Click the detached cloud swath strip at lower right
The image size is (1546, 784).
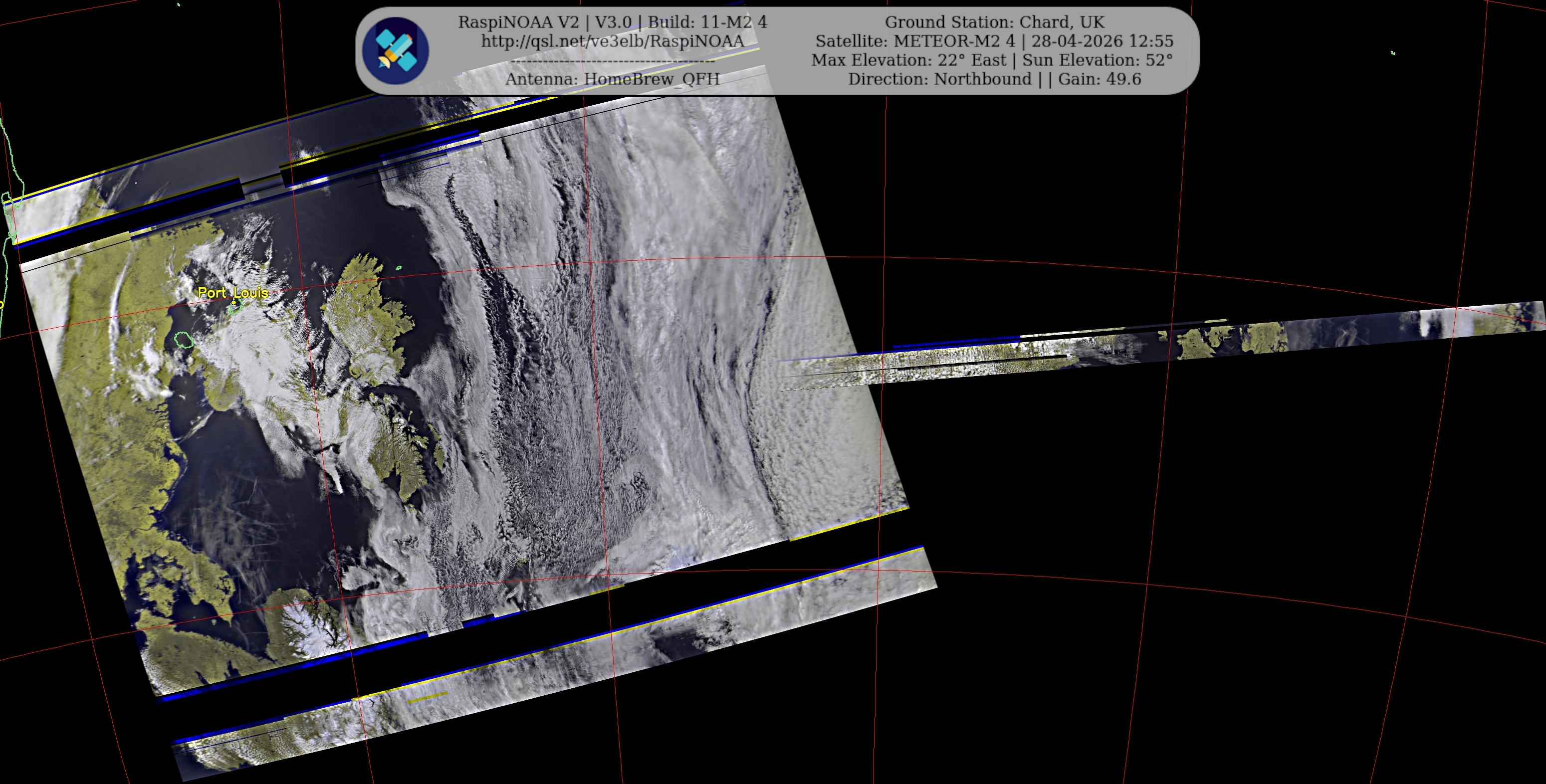pos(555,664)
